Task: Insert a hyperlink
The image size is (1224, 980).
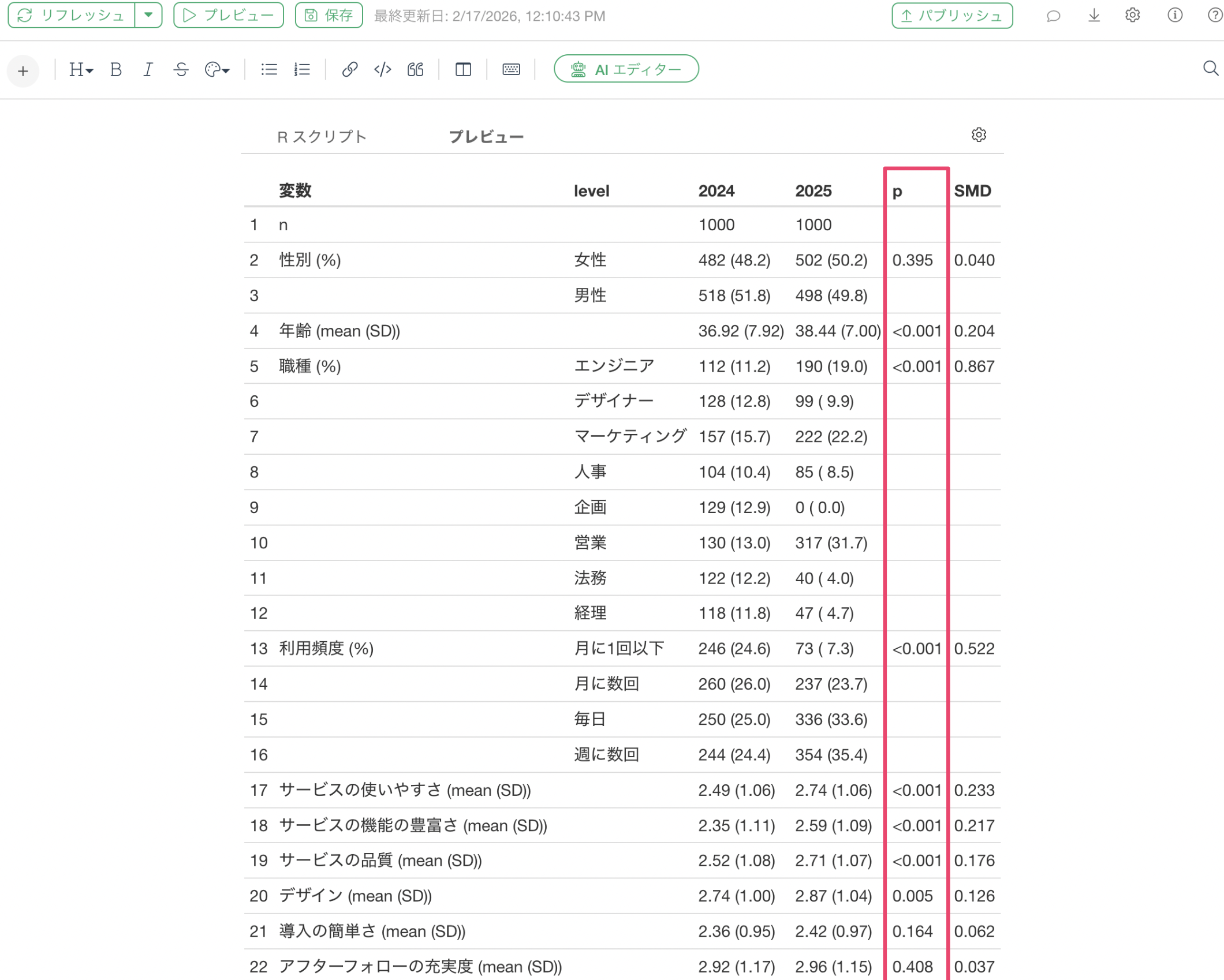Action: [349, 70]
